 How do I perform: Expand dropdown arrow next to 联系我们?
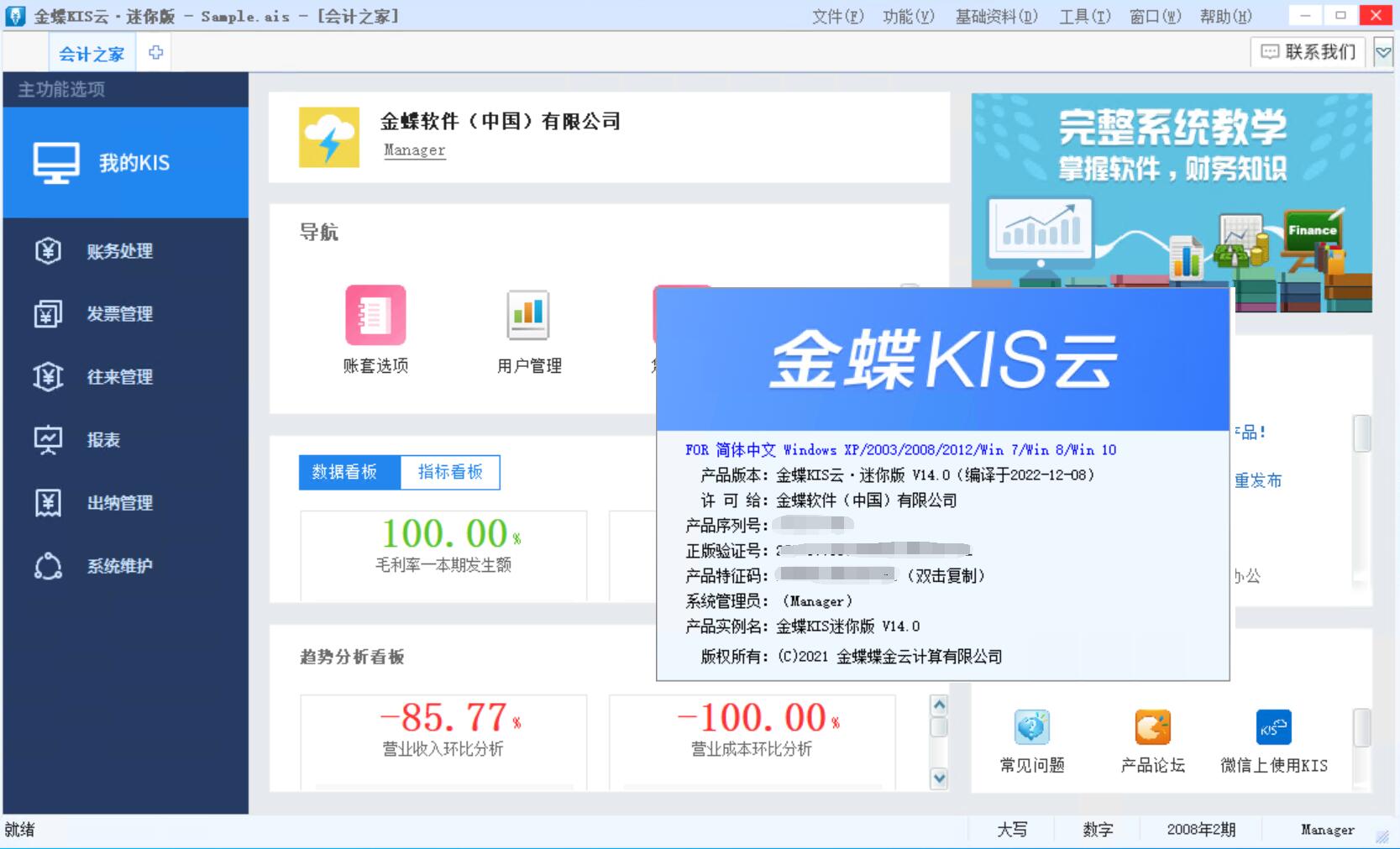(x=1383, y=53)
